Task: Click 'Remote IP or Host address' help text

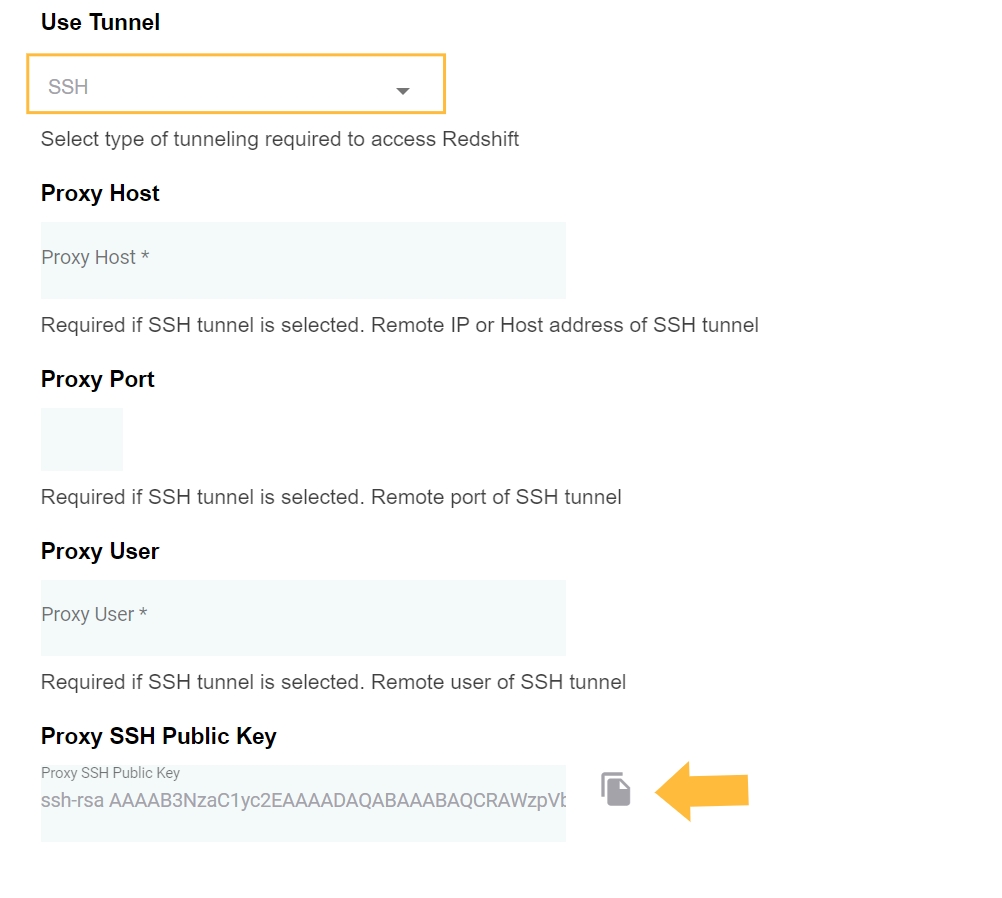Action: (x=565, y=325)
